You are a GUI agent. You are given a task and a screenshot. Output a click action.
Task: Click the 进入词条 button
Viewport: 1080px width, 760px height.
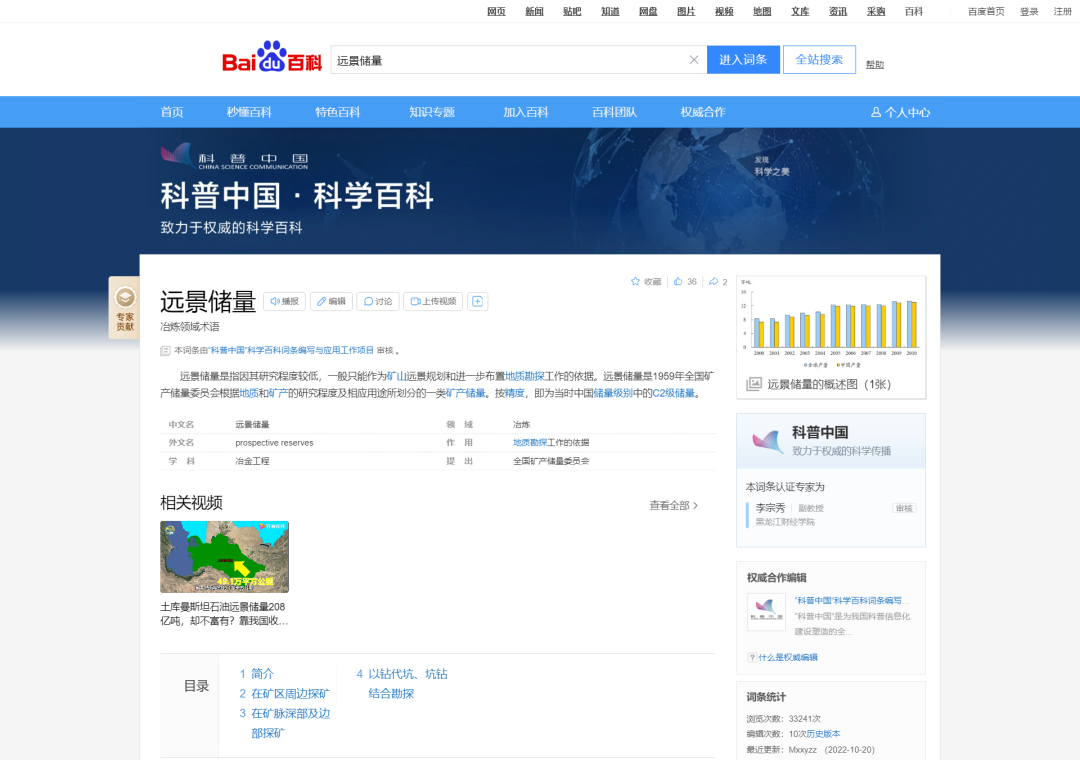(743, 60)
